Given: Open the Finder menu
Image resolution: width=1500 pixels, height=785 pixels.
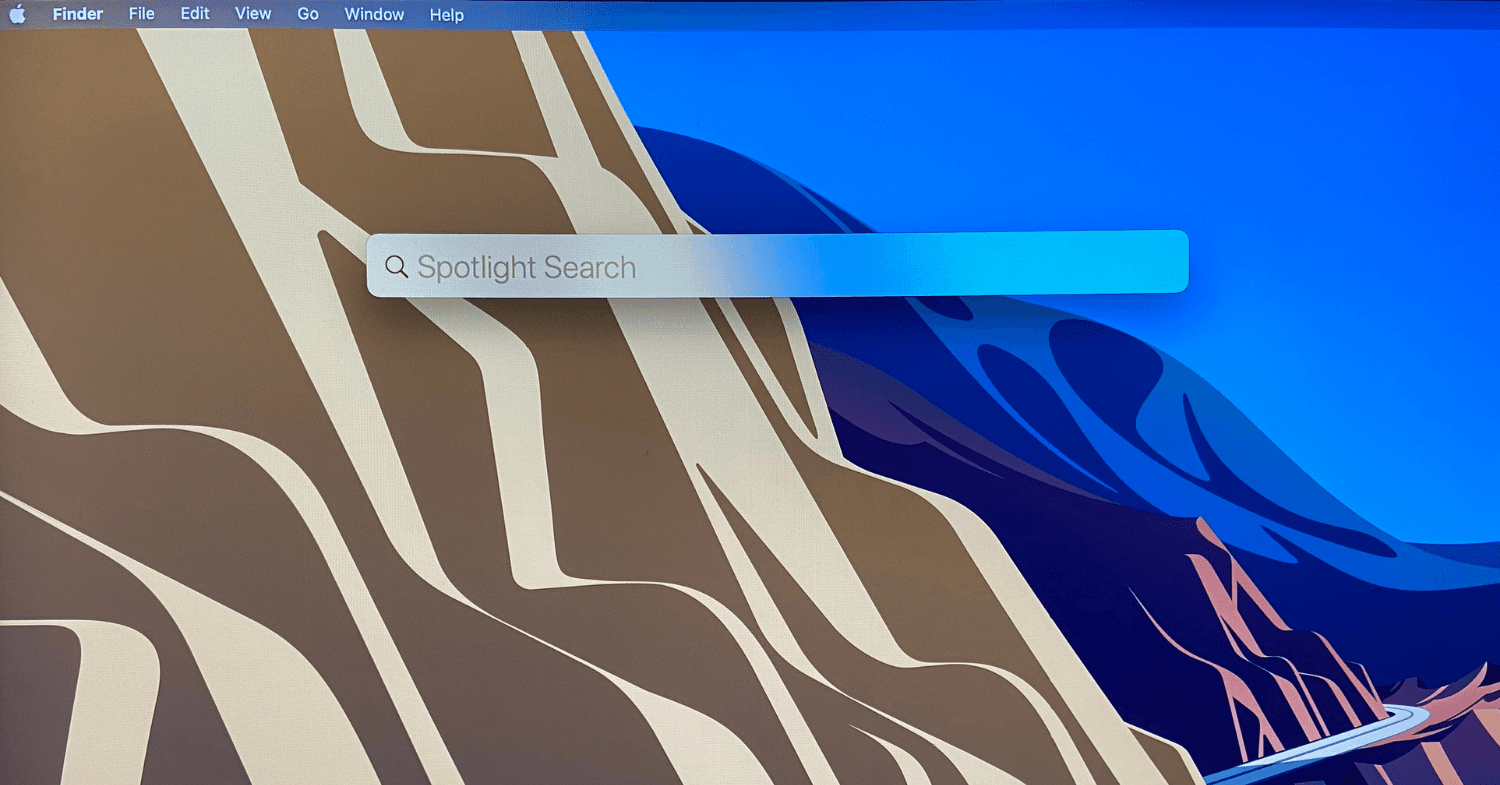Looking at the screenshot, I should coord(77,14).
